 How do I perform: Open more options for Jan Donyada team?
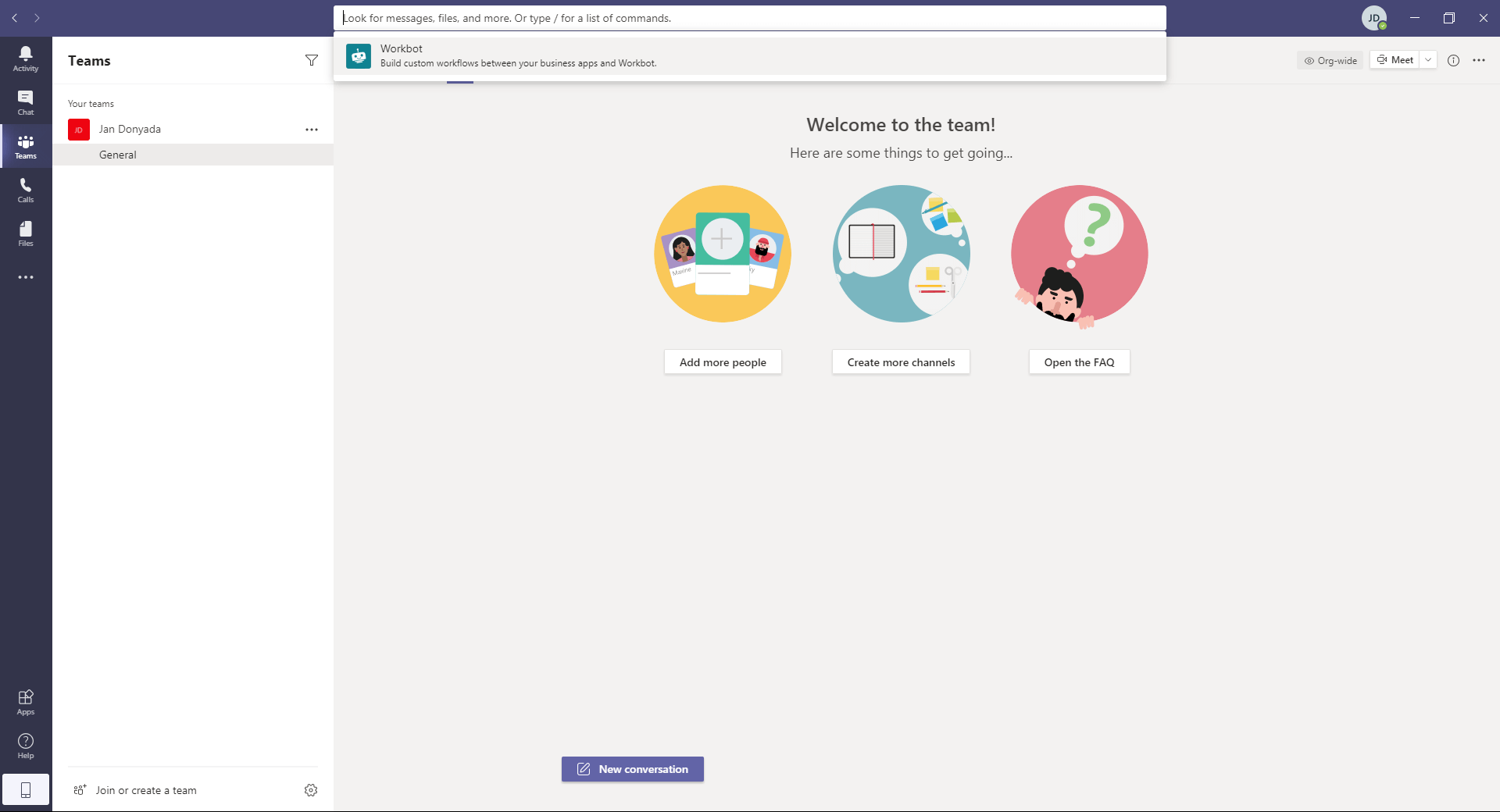[312, 130]
